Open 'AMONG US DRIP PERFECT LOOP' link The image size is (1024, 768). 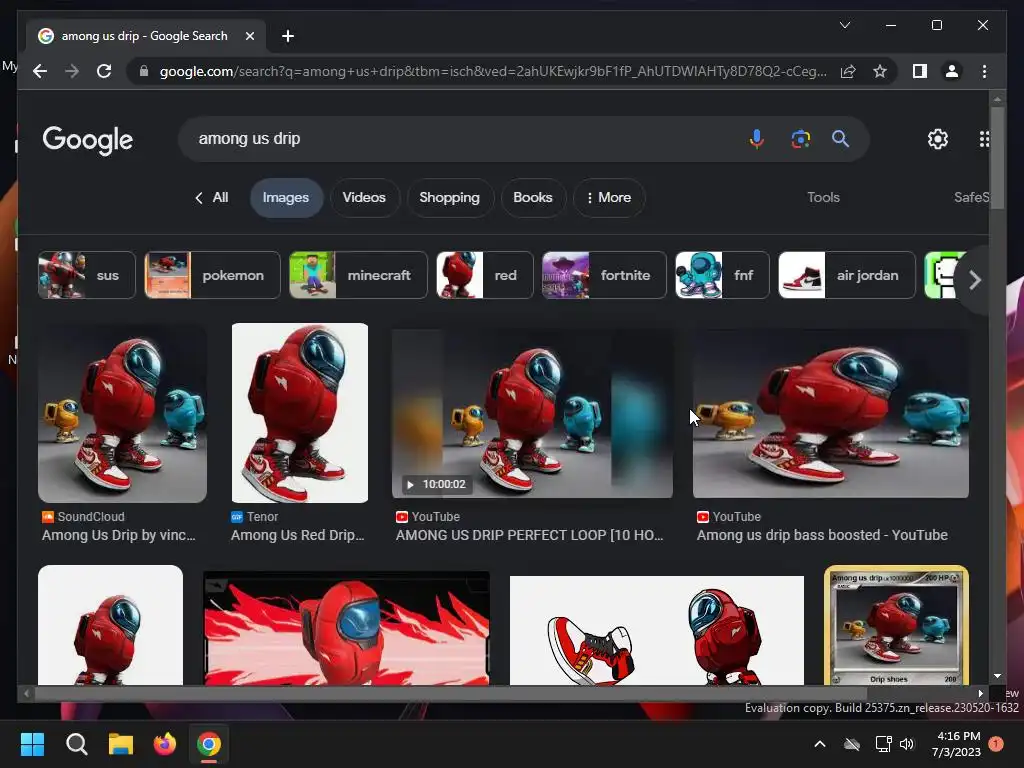(x=530, y=535)
